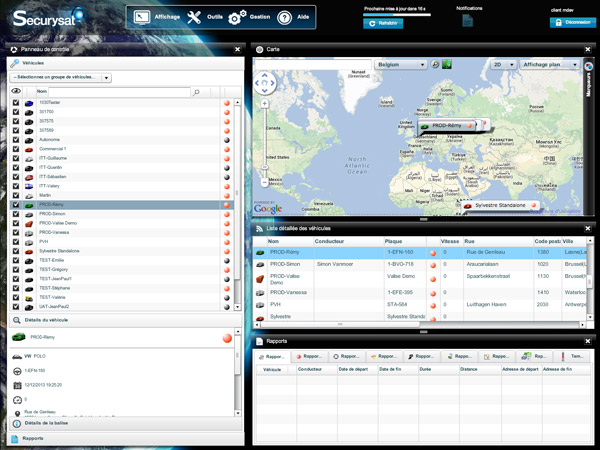The height and width of the screenshot is (450, 600).
Task: Open the Notifications document icon
Action: point(470,21)
